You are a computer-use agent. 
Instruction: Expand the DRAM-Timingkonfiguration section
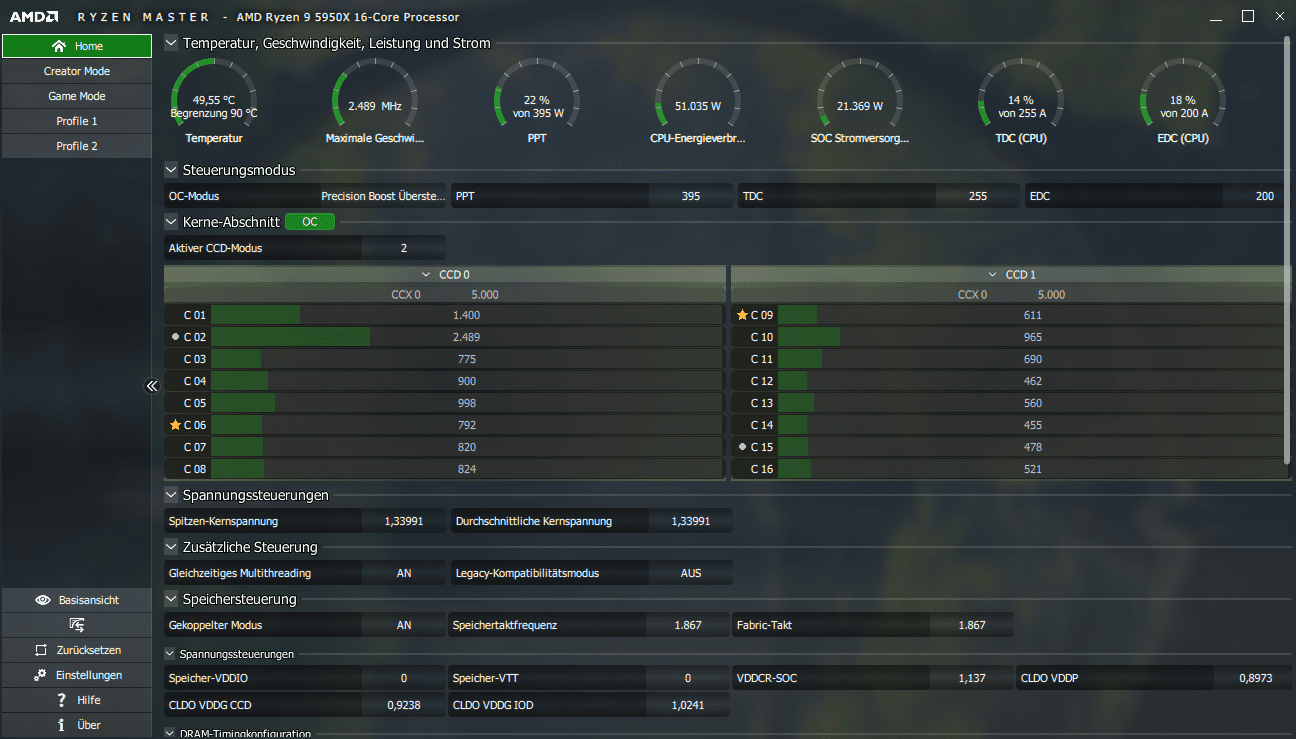171,734
